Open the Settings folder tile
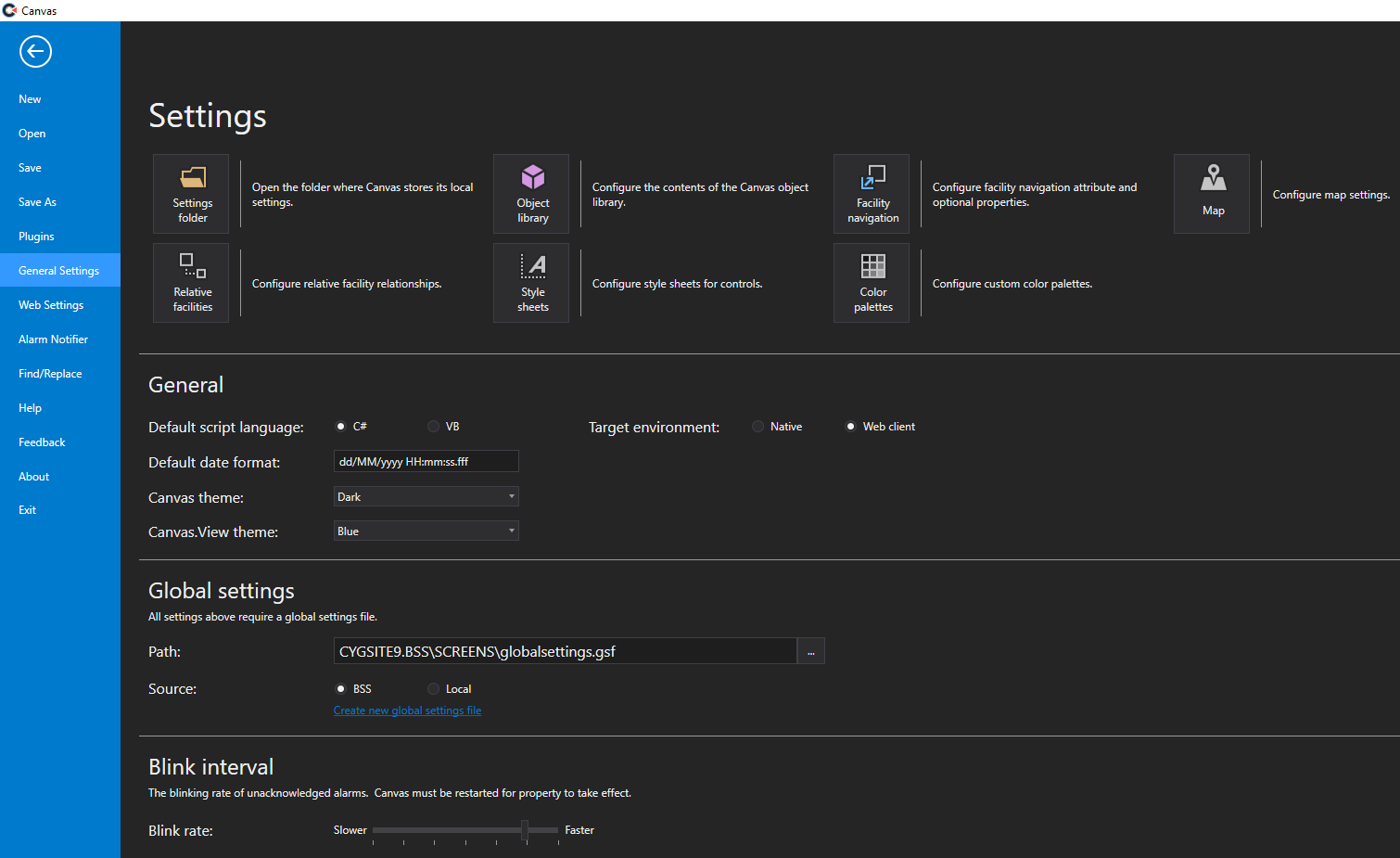1400x858 pixels. pyautogui.click(x=191, y=194)
